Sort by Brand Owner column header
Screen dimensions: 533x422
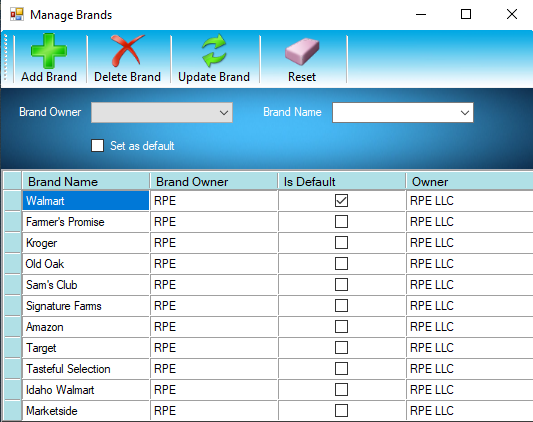click(x=214, y=182)
